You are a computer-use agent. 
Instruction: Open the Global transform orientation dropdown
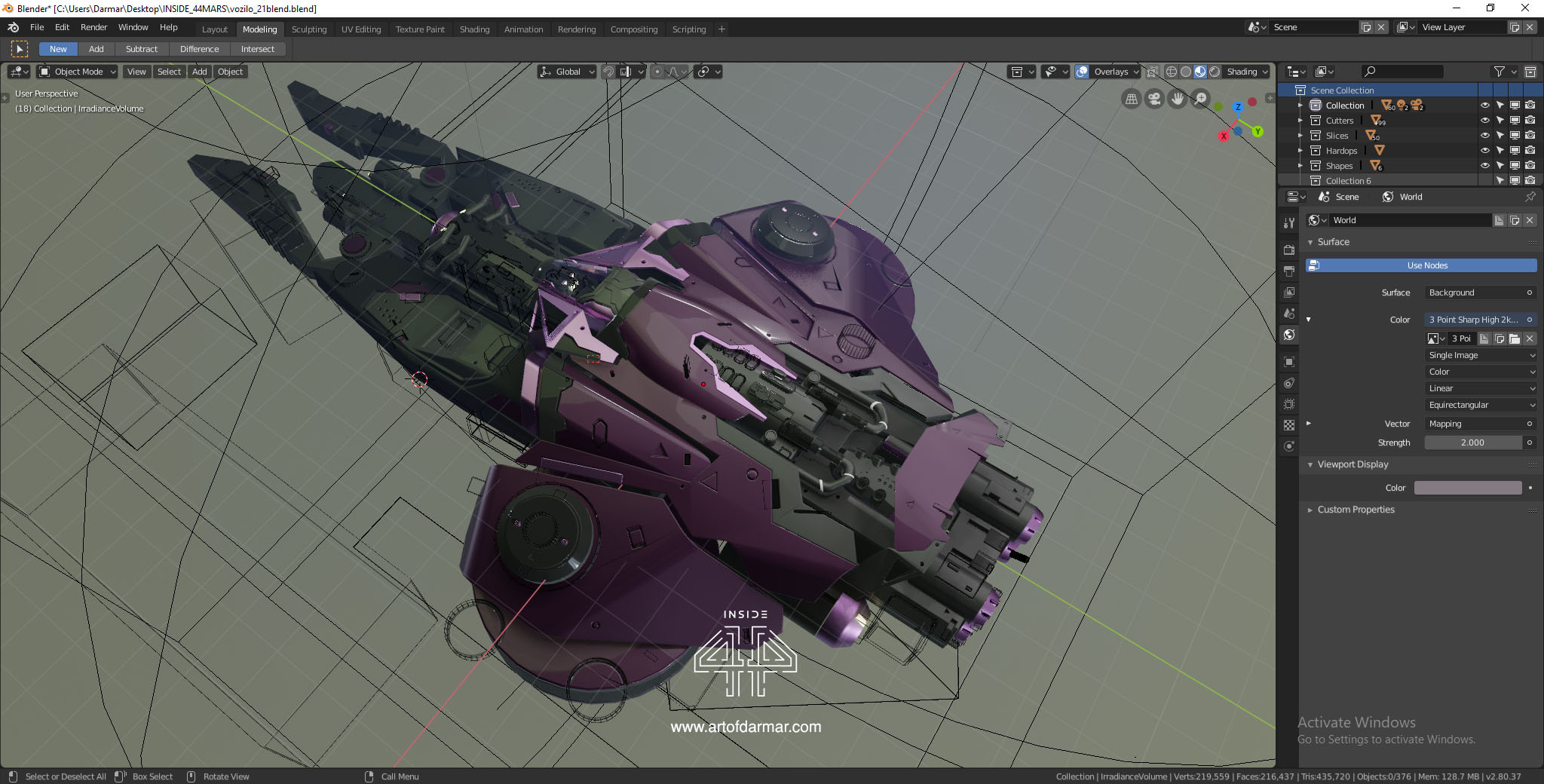pos(567,72)
